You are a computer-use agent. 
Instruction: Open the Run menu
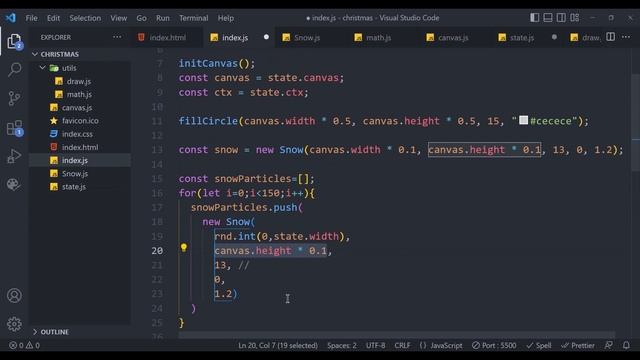[162, 18]
